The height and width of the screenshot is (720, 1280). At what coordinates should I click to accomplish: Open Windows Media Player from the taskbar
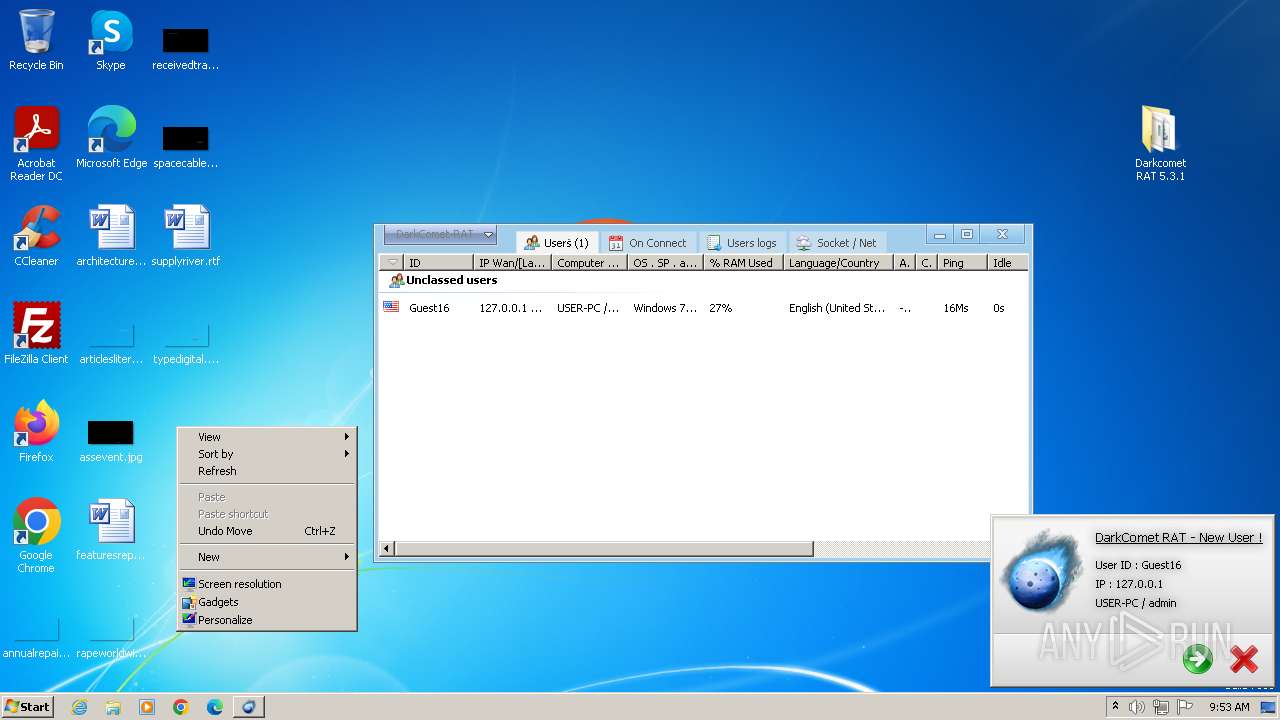coord(147,707)
